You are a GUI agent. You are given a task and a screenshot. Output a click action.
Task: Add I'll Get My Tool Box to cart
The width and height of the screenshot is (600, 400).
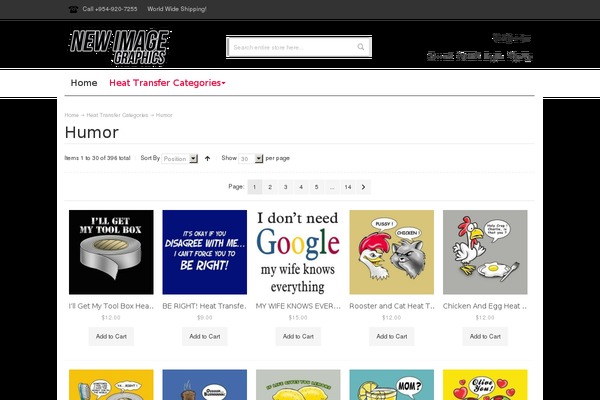pyautogui.click(x=111, y=336)
